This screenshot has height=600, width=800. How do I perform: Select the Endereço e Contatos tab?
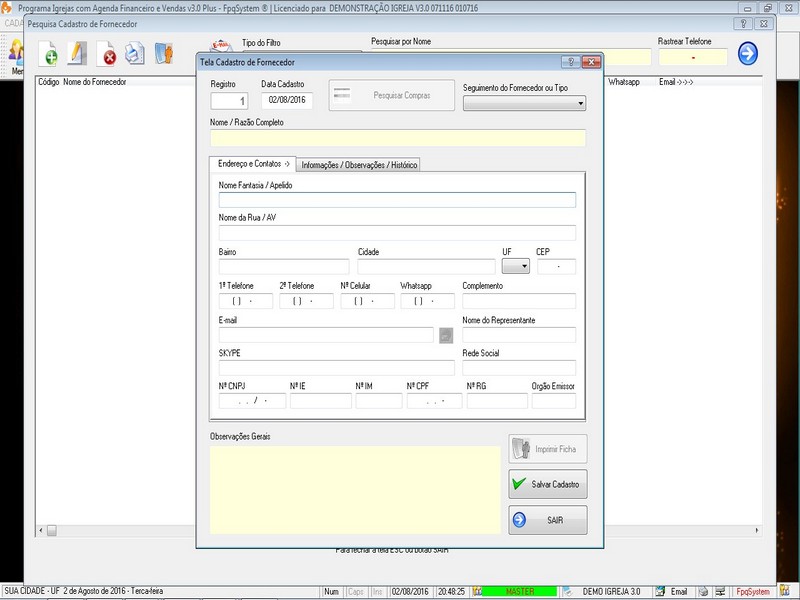click(x=252, y=163)
